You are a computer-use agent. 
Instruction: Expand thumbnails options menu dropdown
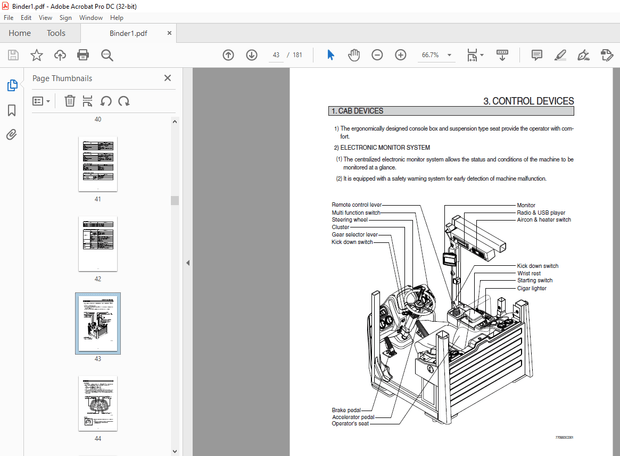pyautogui.click(x=41, y=100)
